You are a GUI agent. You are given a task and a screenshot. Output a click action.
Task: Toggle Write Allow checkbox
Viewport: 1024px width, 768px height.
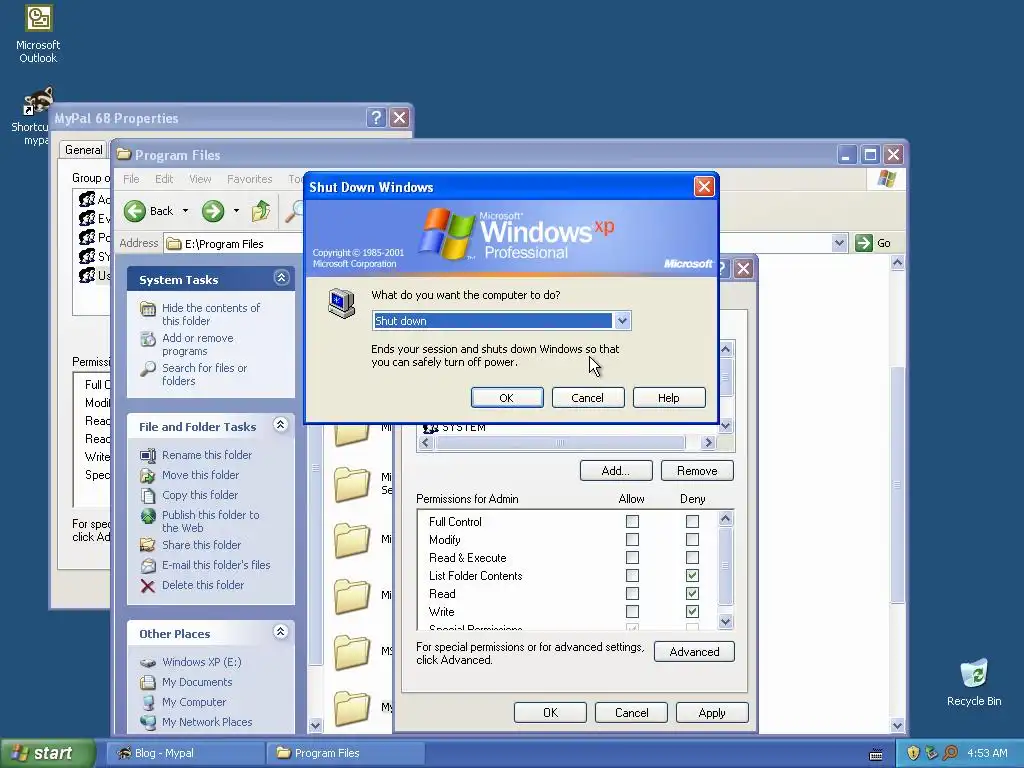[x=632, y=611]
